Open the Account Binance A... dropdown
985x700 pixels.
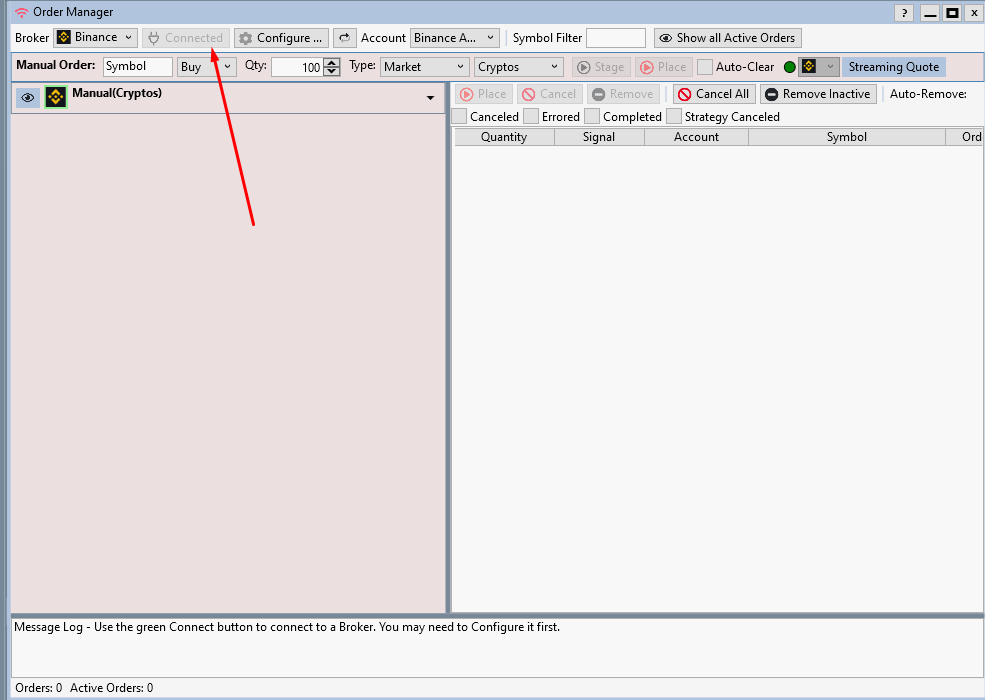pyautogui.click(x=455, y=38)
